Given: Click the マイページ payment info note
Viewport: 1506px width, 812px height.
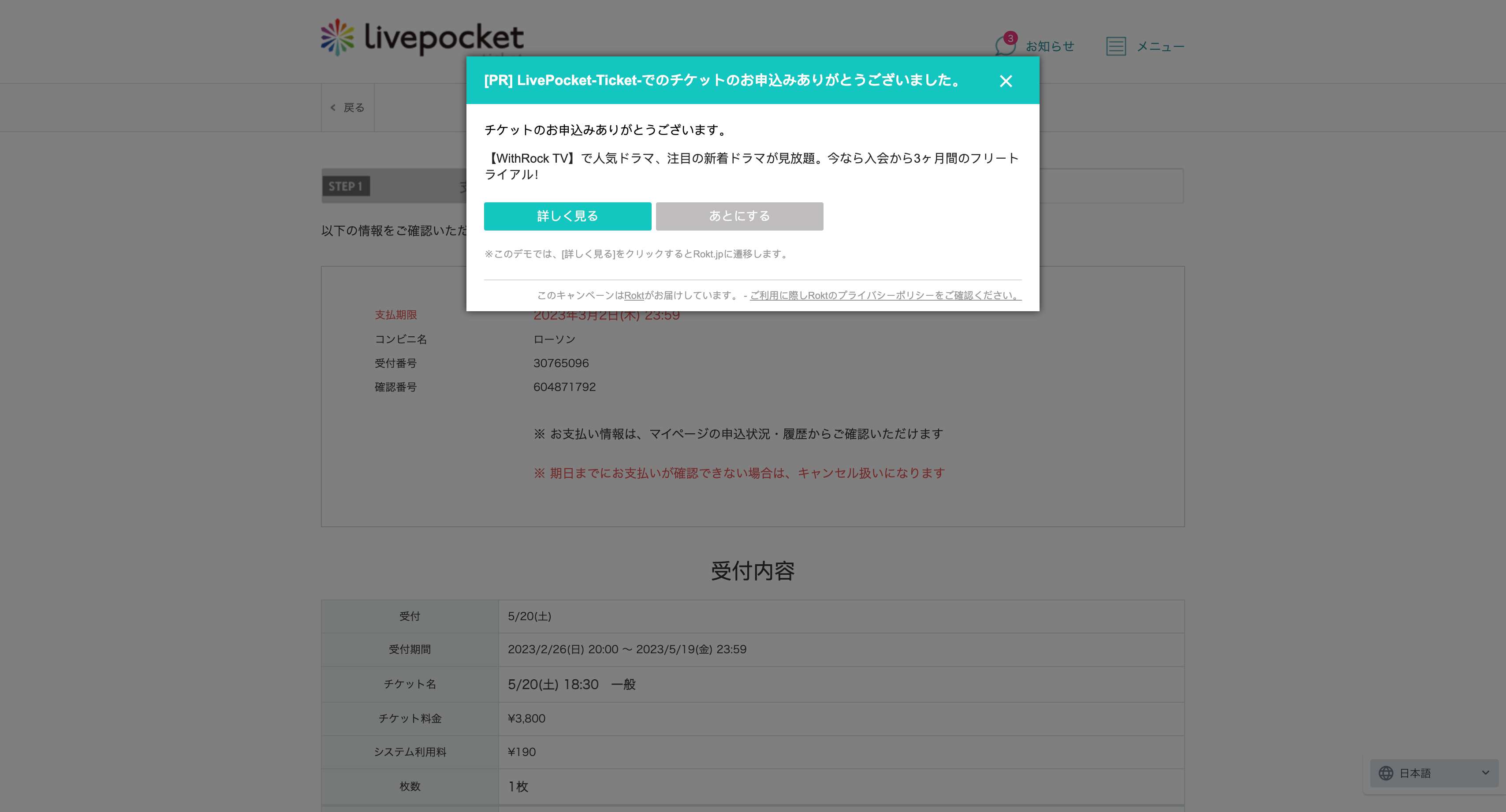Looking at the screenshot, I should click(738, 434).
